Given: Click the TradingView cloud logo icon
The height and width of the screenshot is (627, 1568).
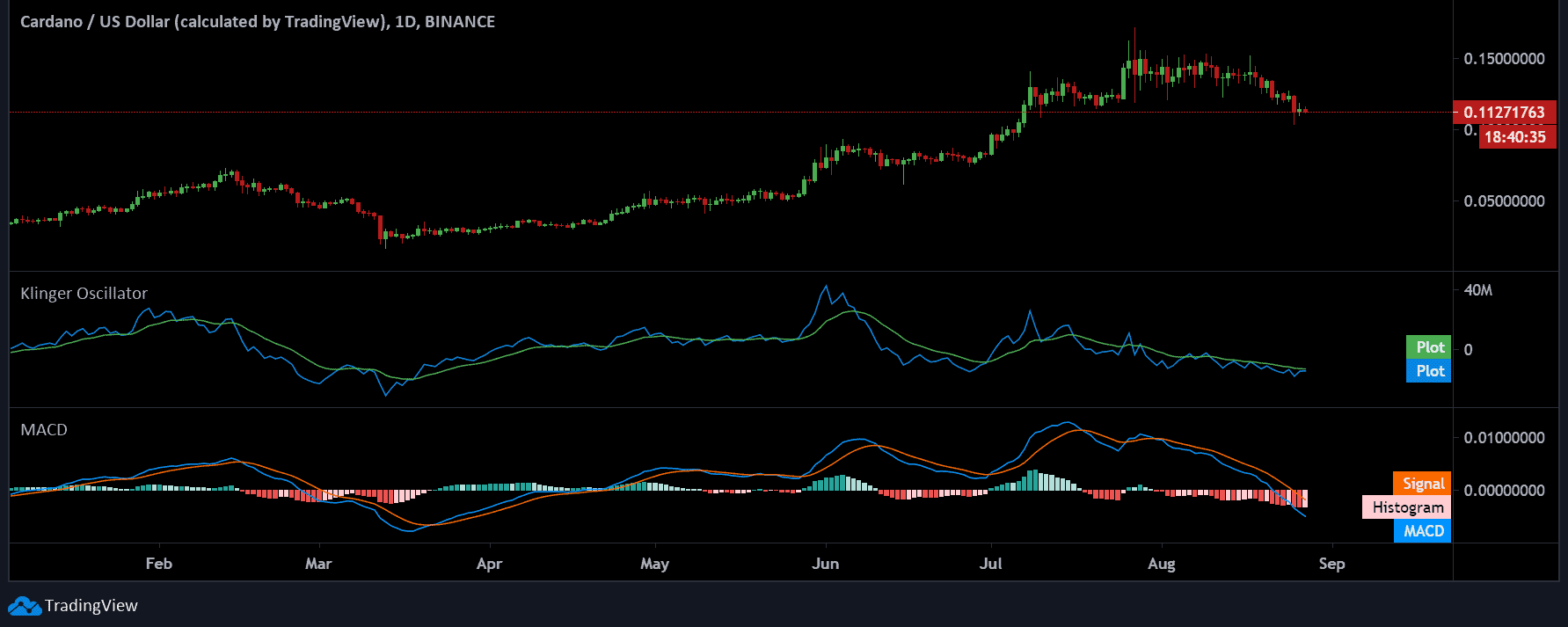Looking at the screenshot, I should (25, 606).
